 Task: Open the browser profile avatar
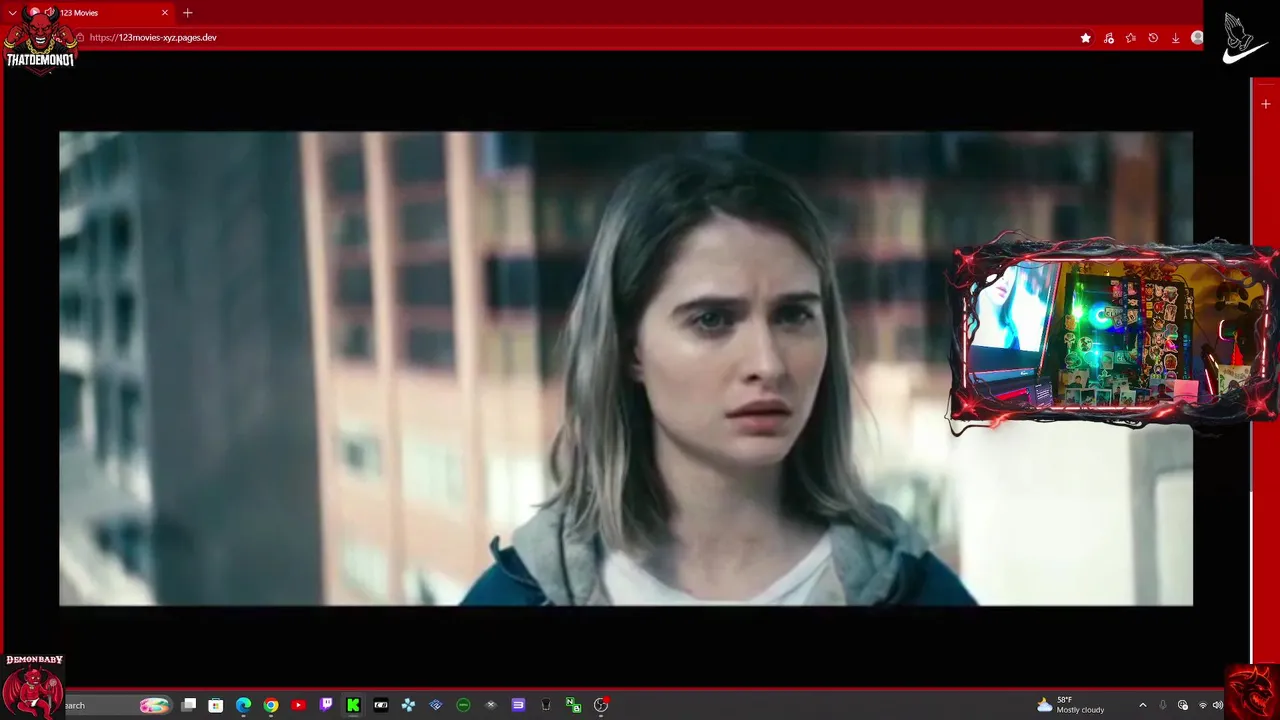point(1197,38)
